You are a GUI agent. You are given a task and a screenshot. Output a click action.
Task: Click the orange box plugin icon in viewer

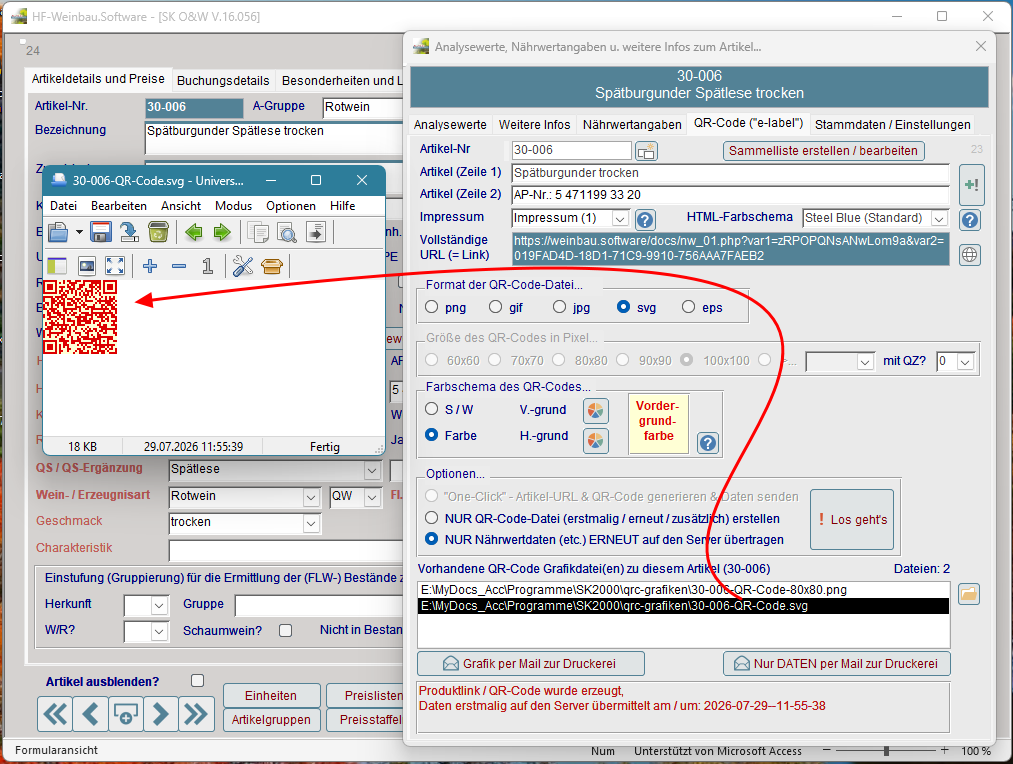point(272,265)
